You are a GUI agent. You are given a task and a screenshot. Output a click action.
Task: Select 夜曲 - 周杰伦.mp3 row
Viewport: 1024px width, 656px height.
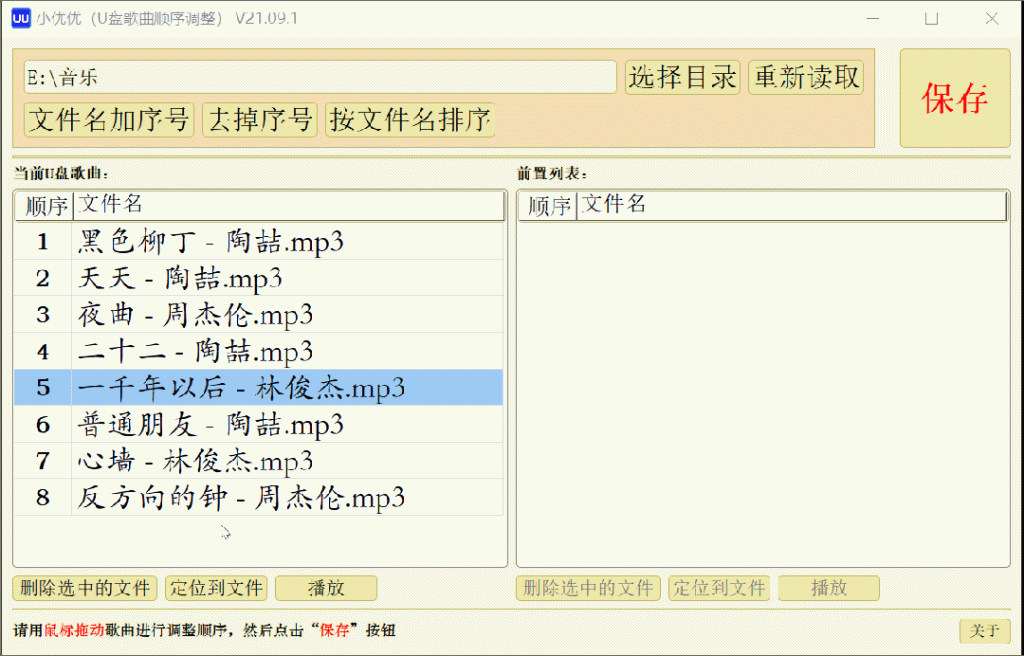[259, 315]
